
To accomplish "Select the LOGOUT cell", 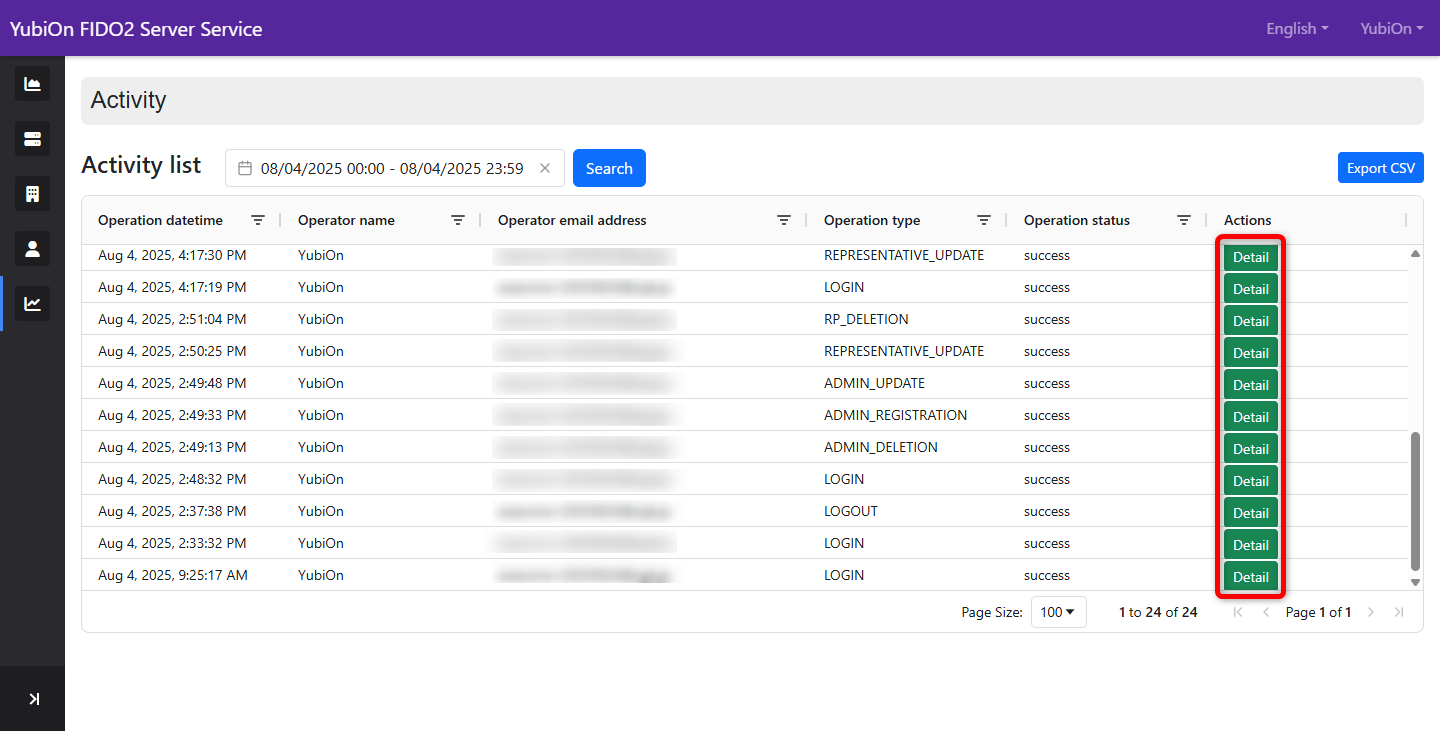I will tap(851, 511).
